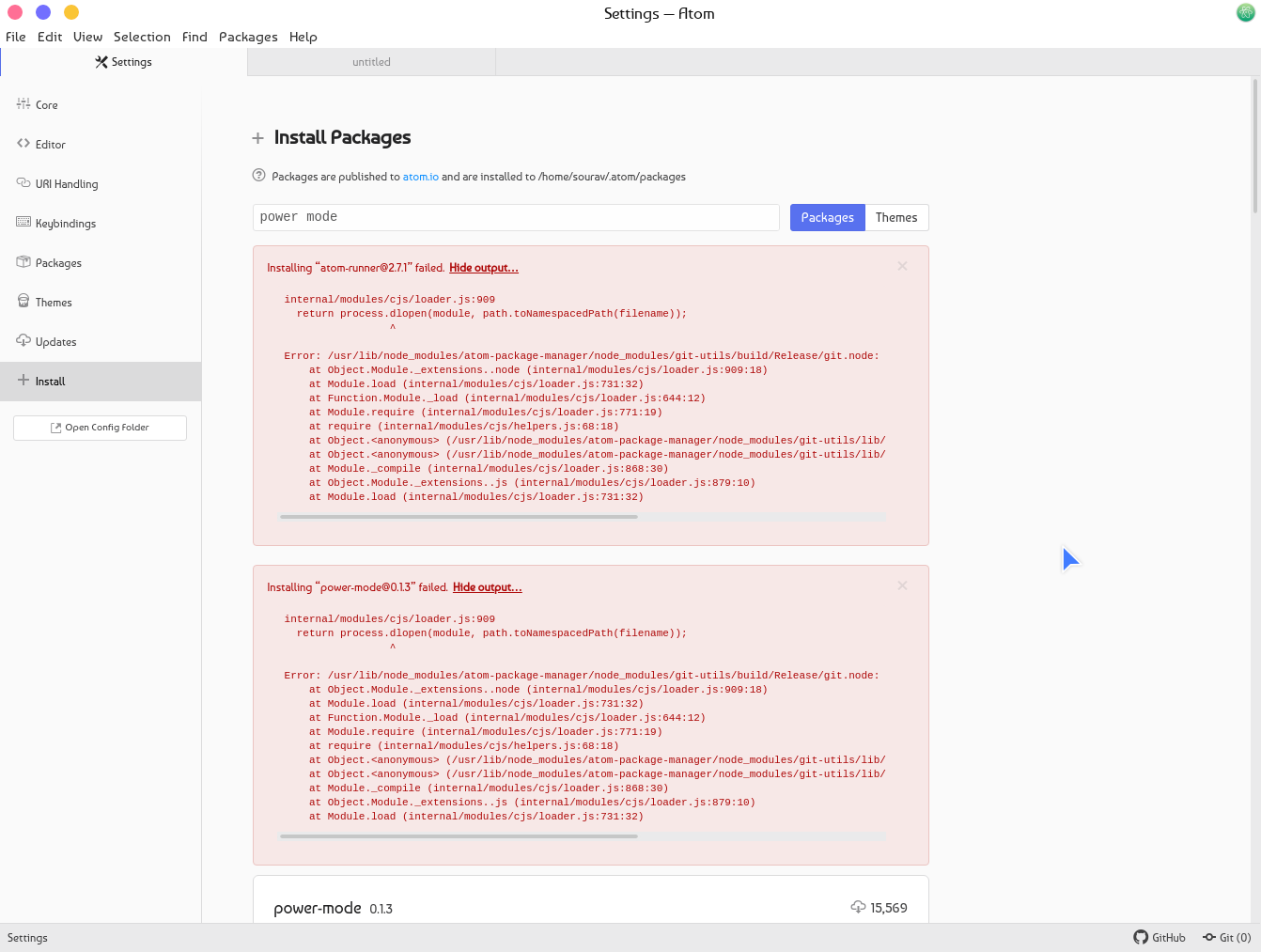Select the Packages search toggle

[x=828, y=217]
